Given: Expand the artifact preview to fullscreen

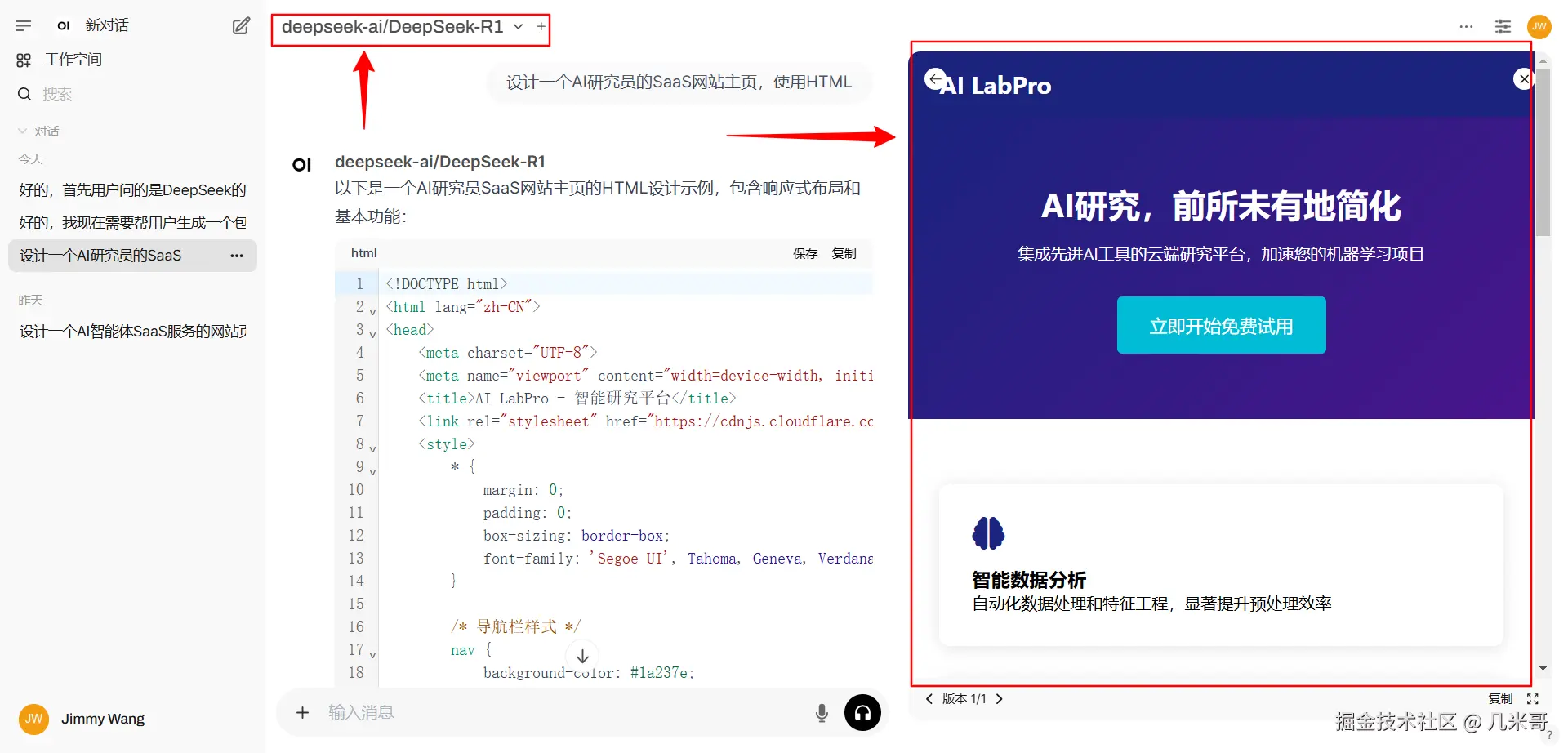Looking at the screenshot, I should pos(1533,699).
